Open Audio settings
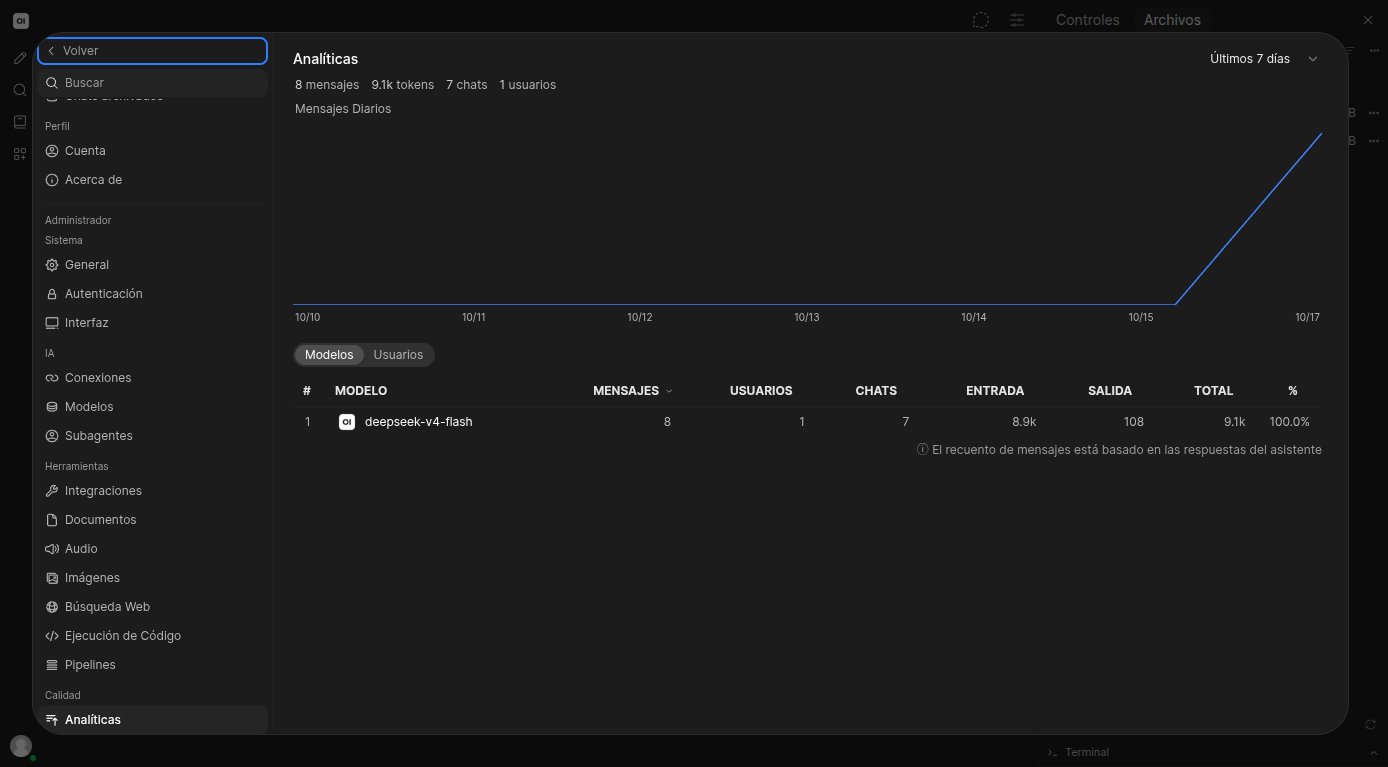Screen dimensions: 1388x767 (x=152, y=549)
